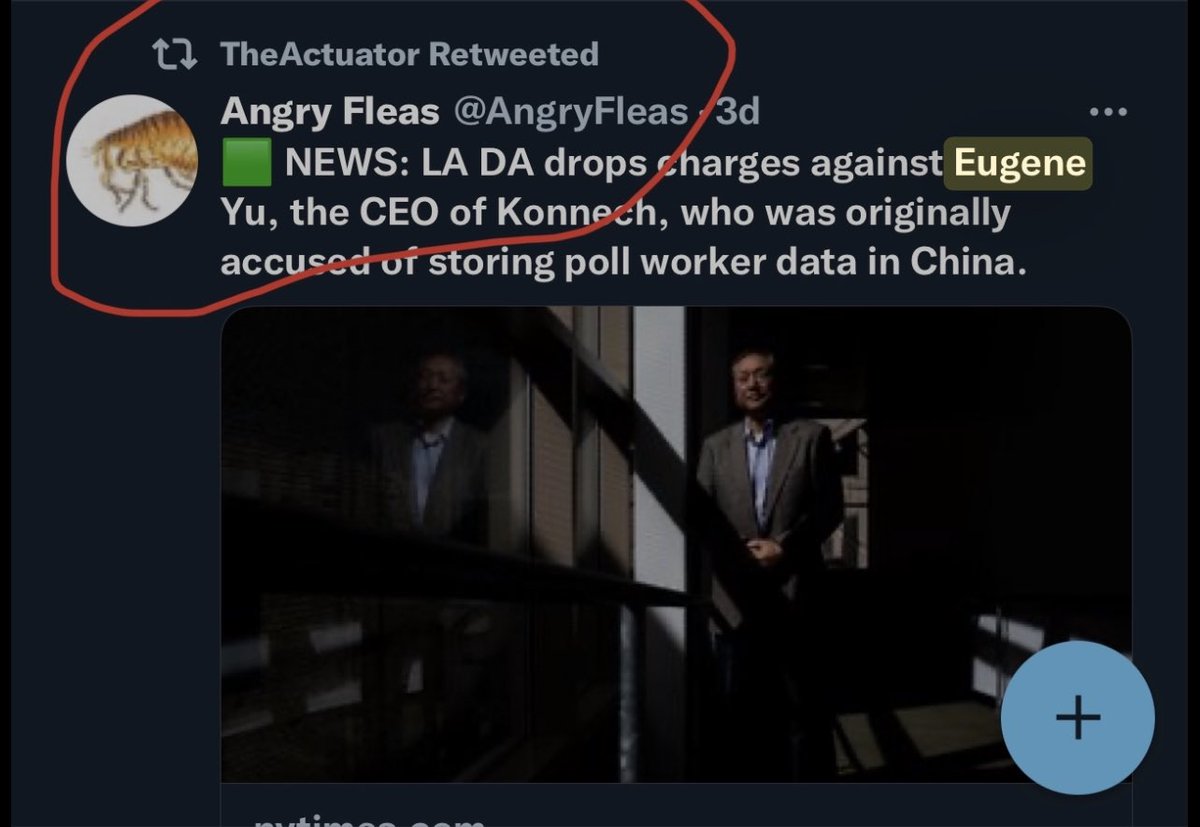
Task: Open the three-dot more options menu
Action: coord(1108,112)
